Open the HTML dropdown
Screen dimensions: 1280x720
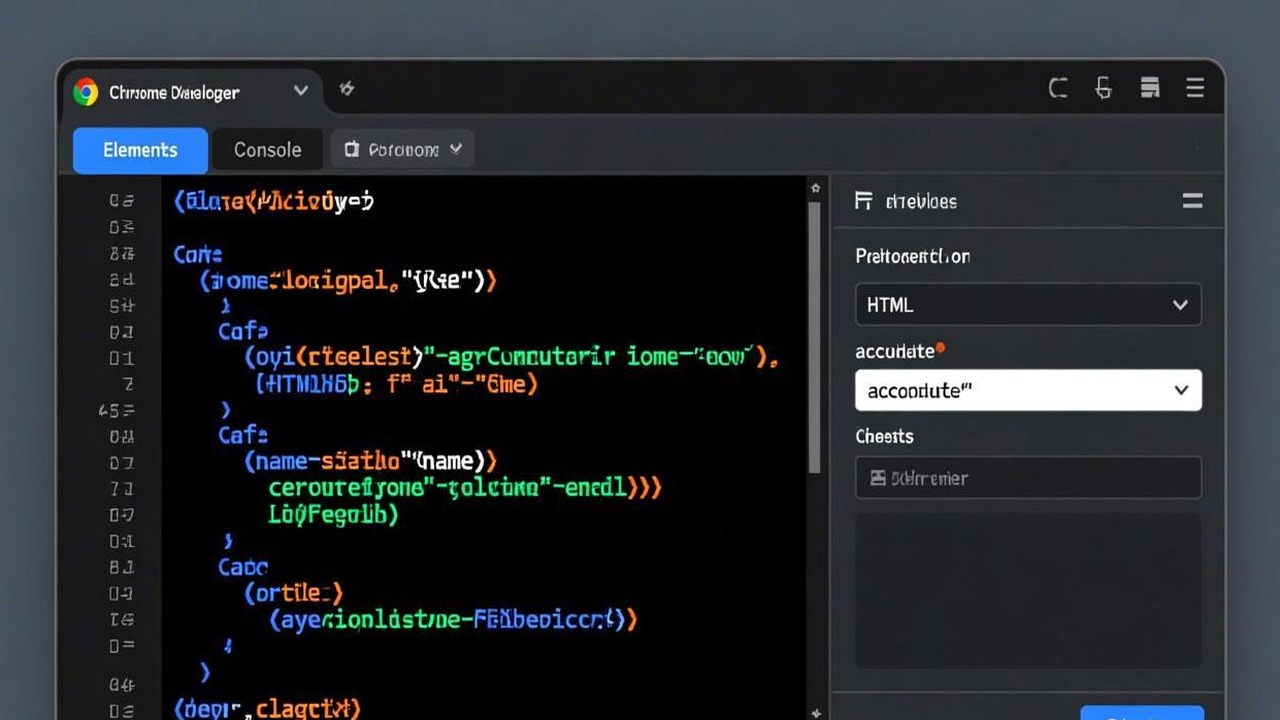(1028, 305)
